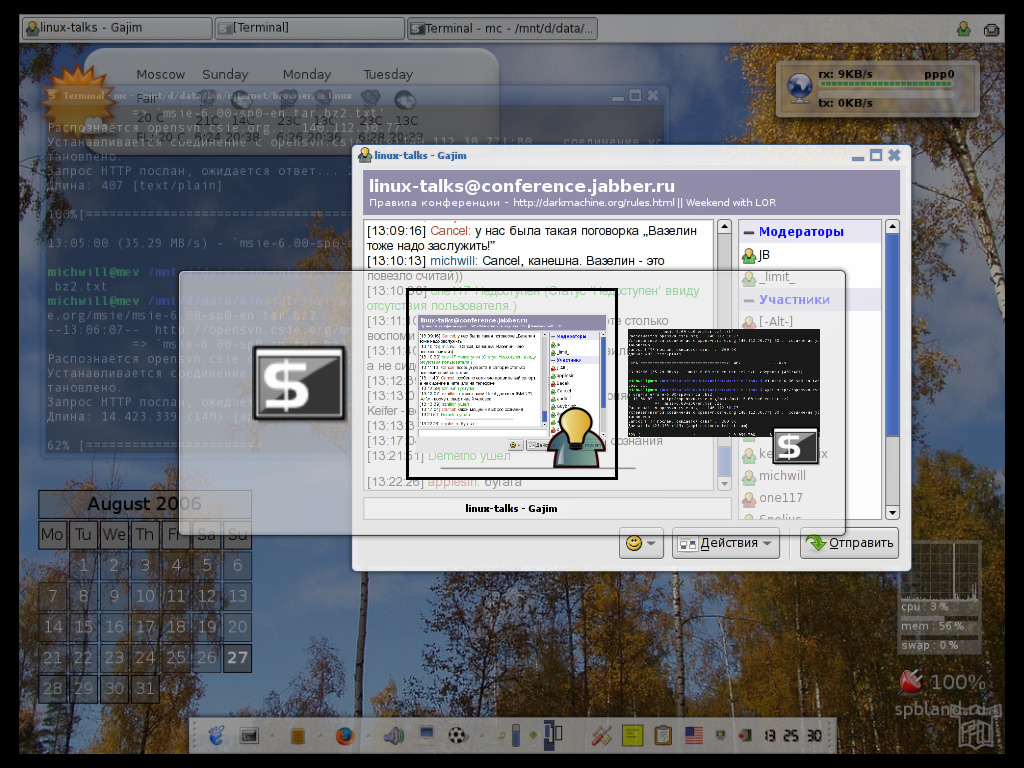Open the Действия actions dropdown
The width and height of the screenshot is (1024, 768).
[726, 543]
